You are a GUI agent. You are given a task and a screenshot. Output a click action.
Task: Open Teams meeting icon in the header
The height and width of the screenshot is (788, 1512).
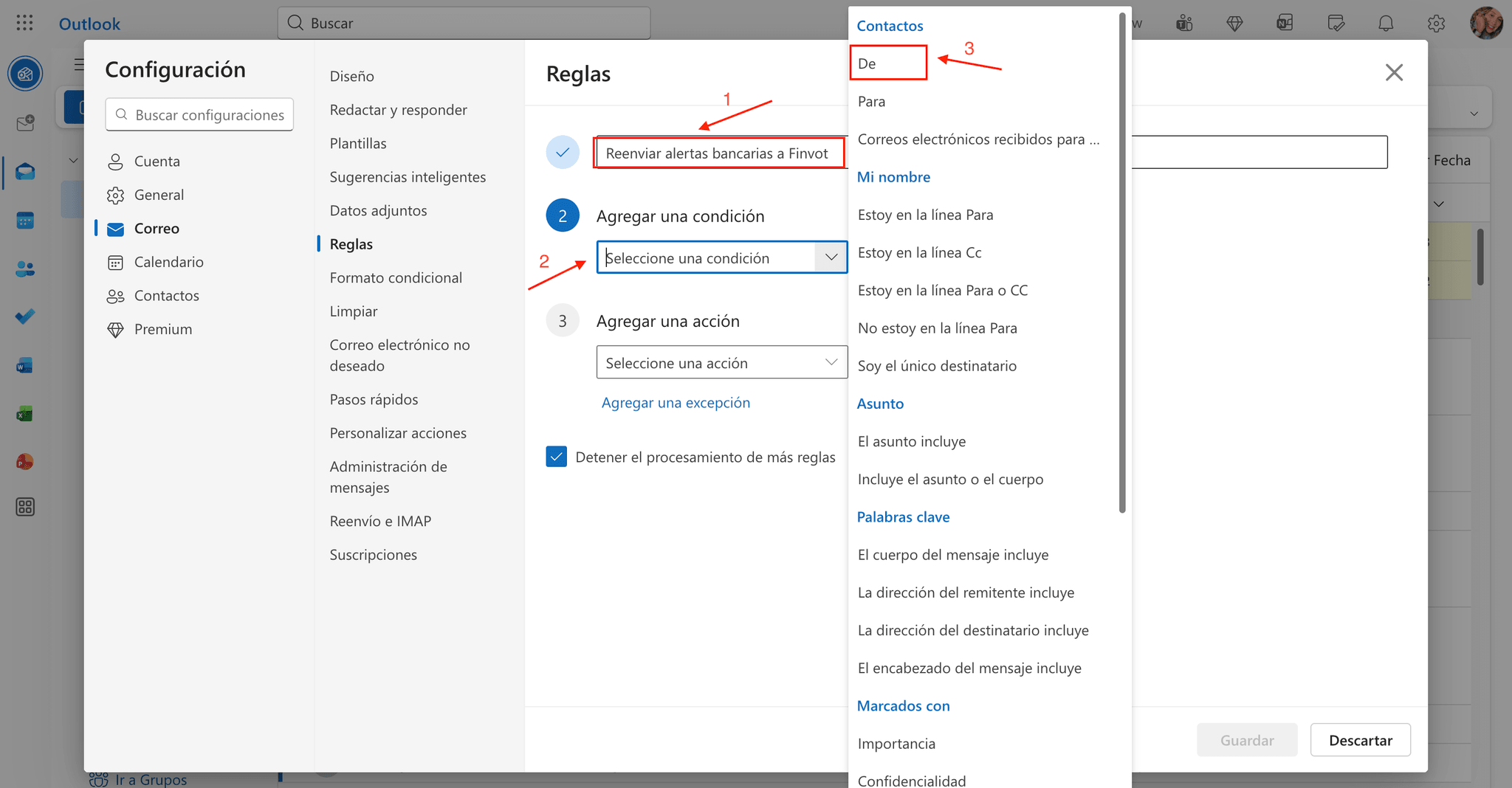[1184, 24]
